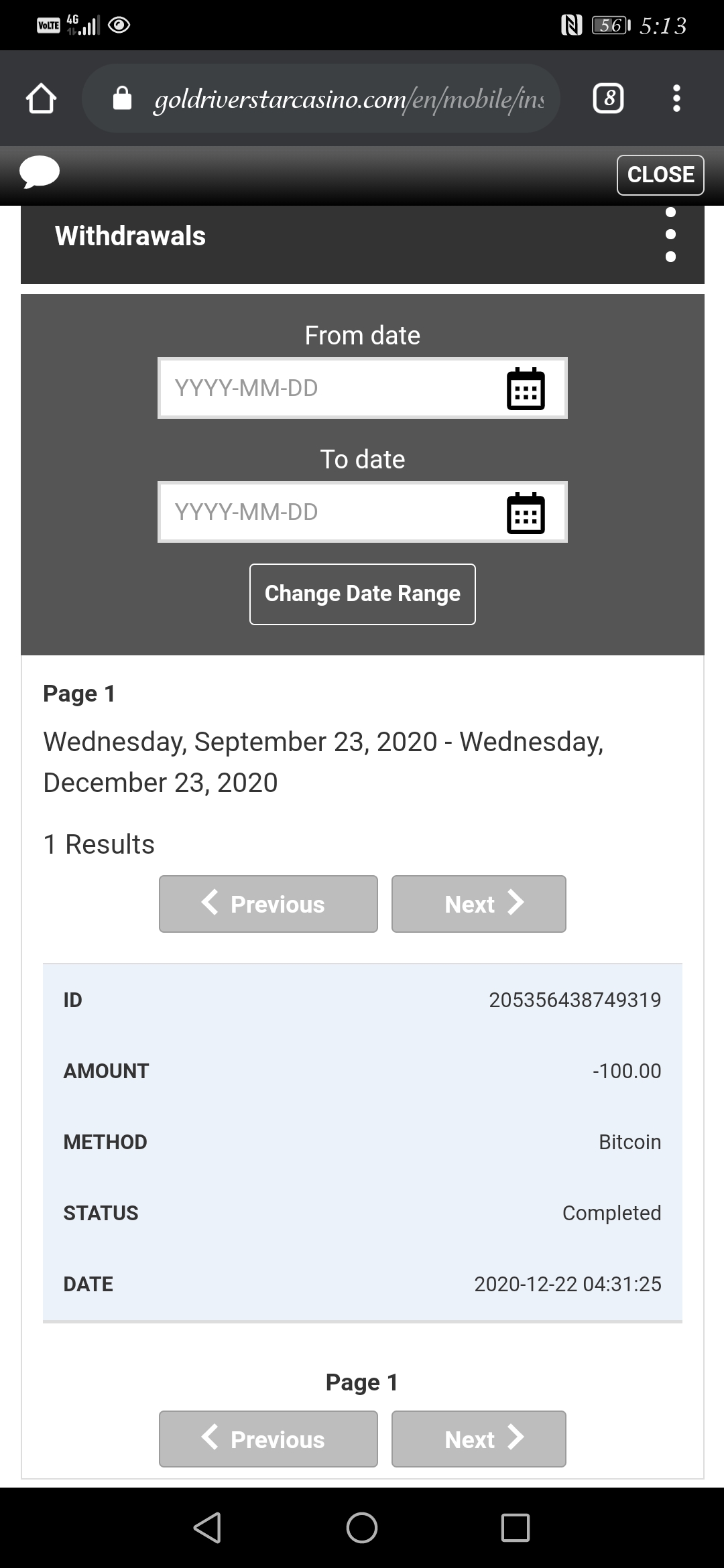Open the live chat speech bubble
Screen dimensions: 724x1568
[40, 172]
